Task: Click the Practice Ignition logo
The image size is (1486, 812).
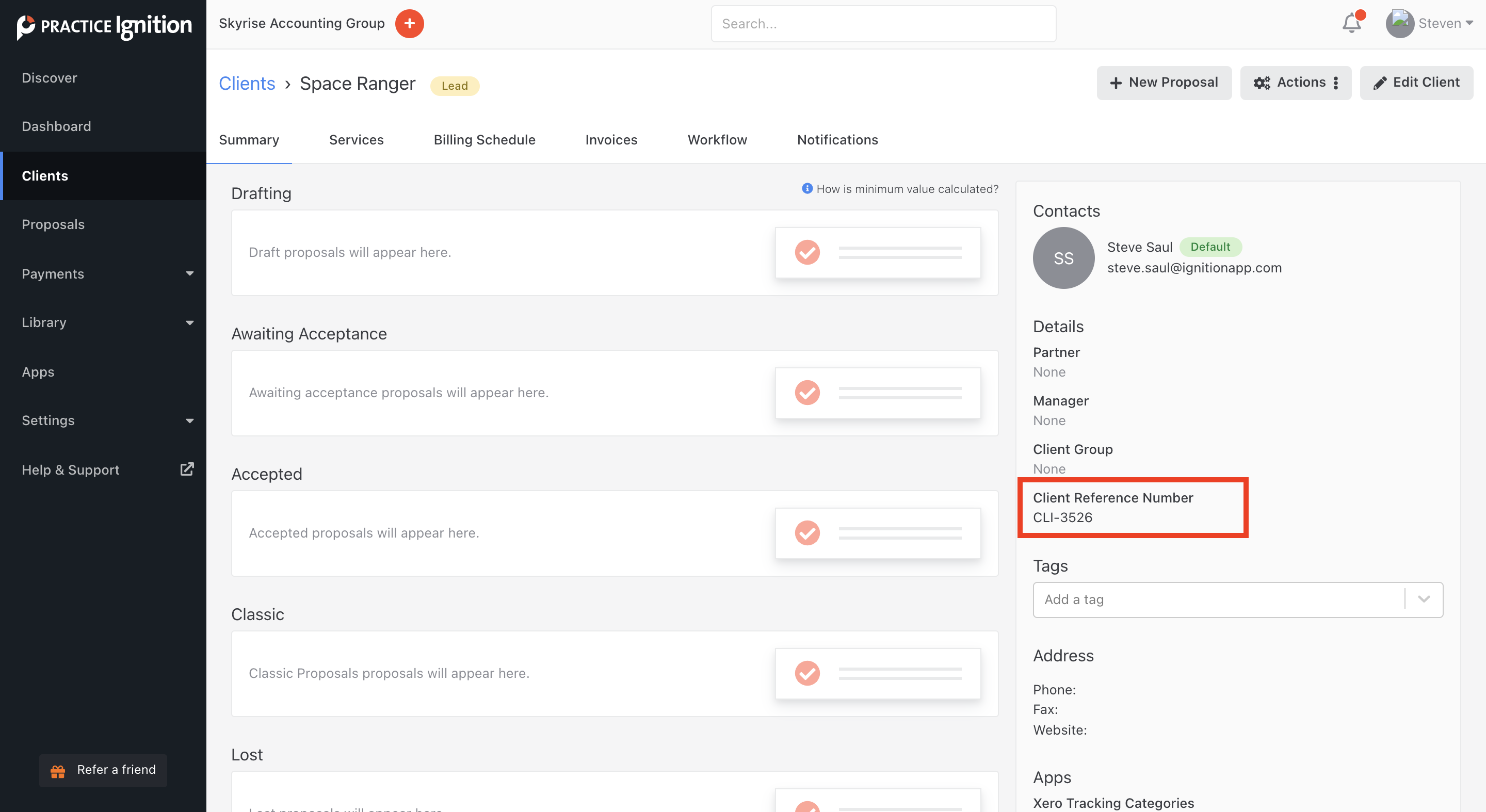Action: click(x=104, y=26)
